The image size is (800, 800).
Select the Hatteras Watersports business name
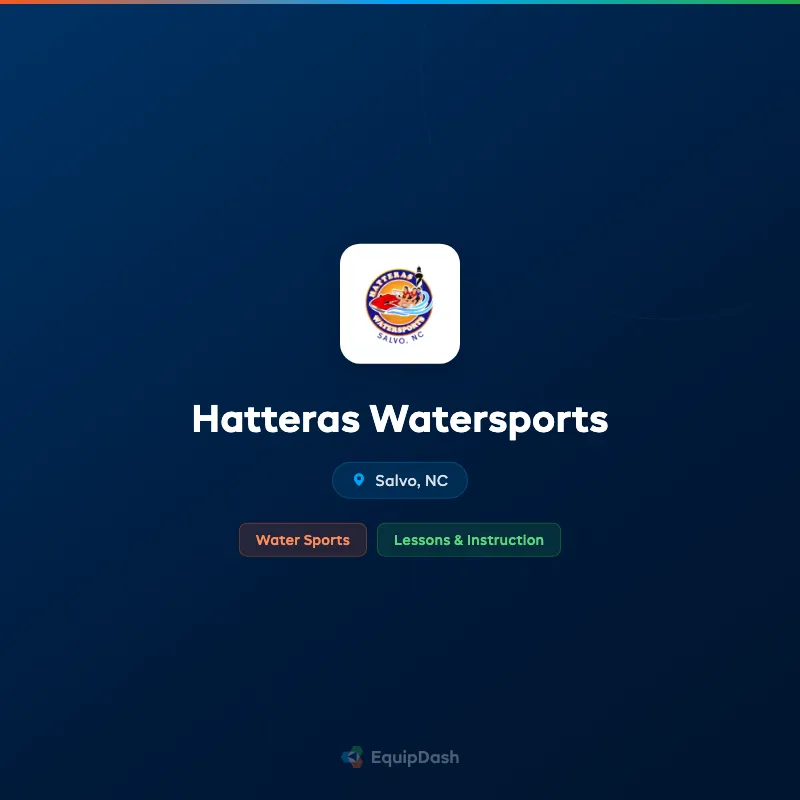400,420
